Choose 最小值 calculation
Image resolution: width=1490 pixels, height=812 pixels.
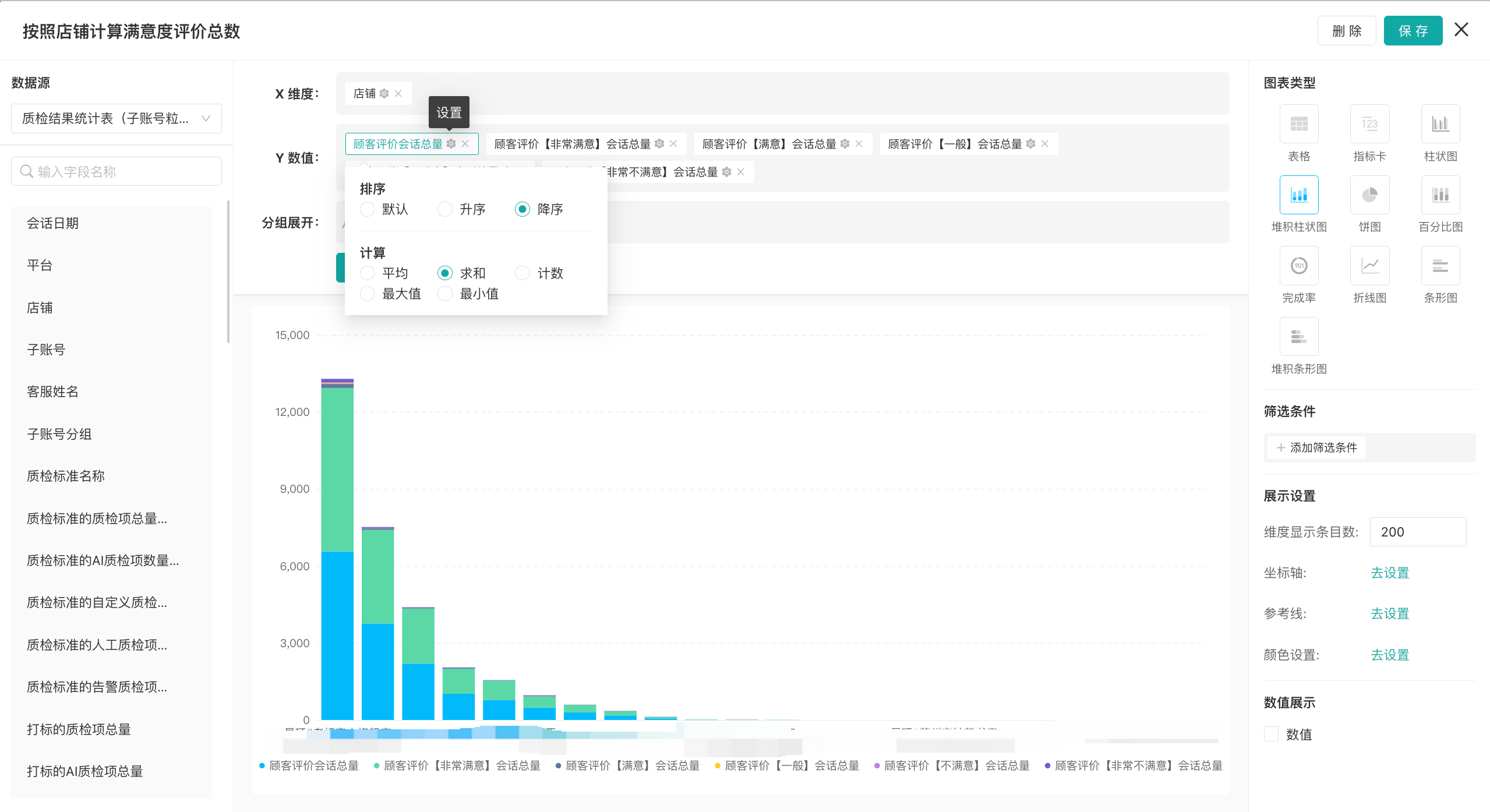[445, 294]
